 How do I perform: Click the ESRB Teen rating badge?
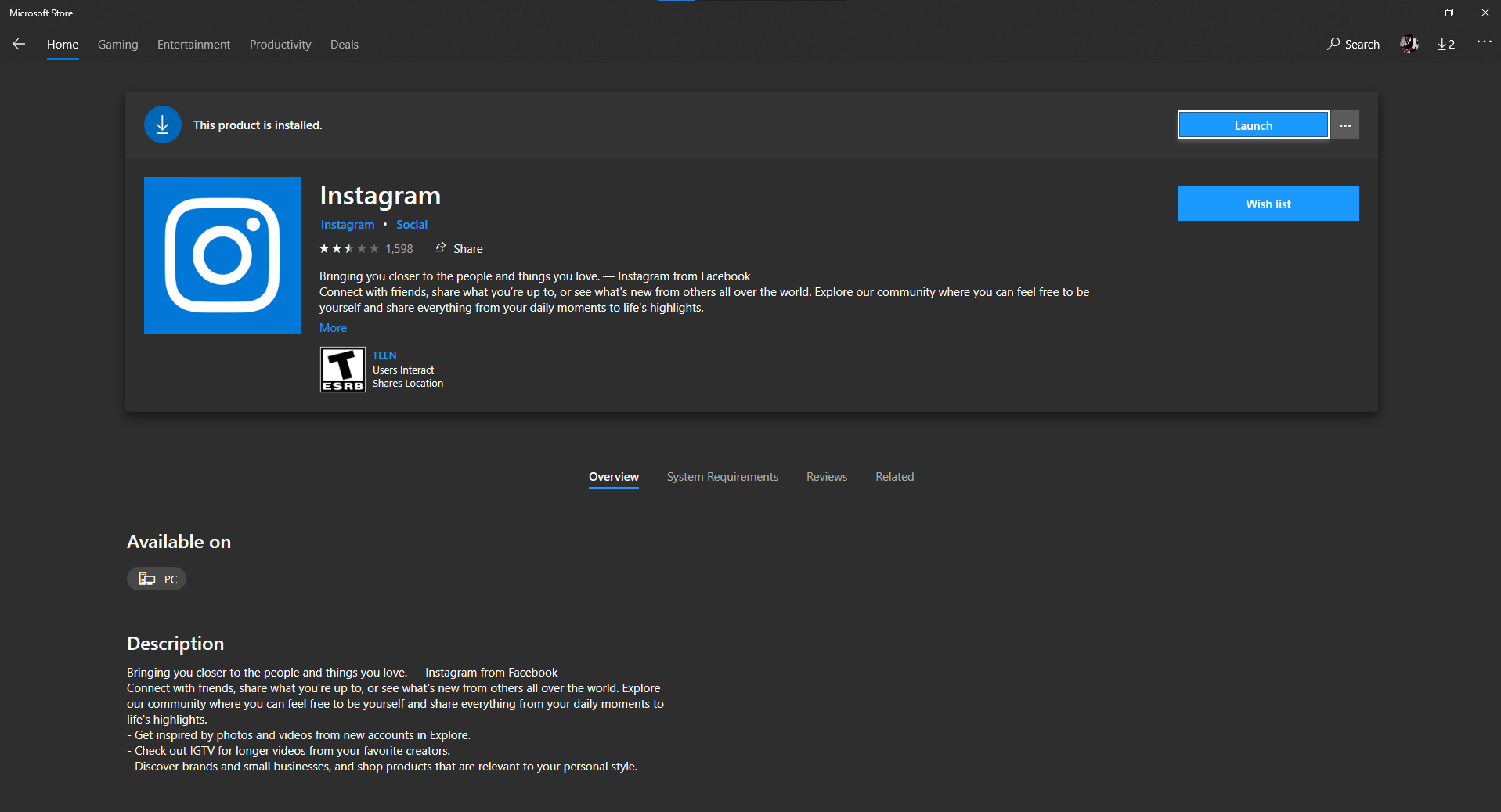pos(343,370)
